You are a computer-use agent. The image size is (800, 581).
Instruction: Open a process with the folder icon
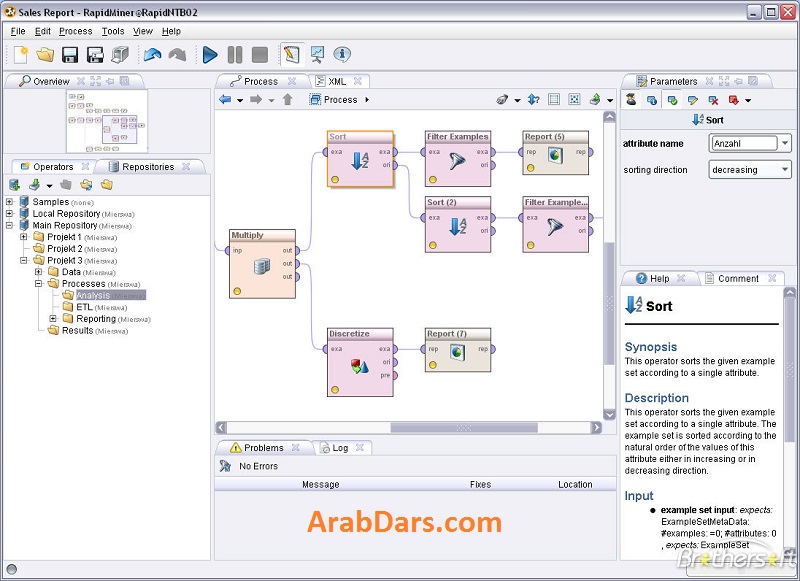[x=45, y=55]
